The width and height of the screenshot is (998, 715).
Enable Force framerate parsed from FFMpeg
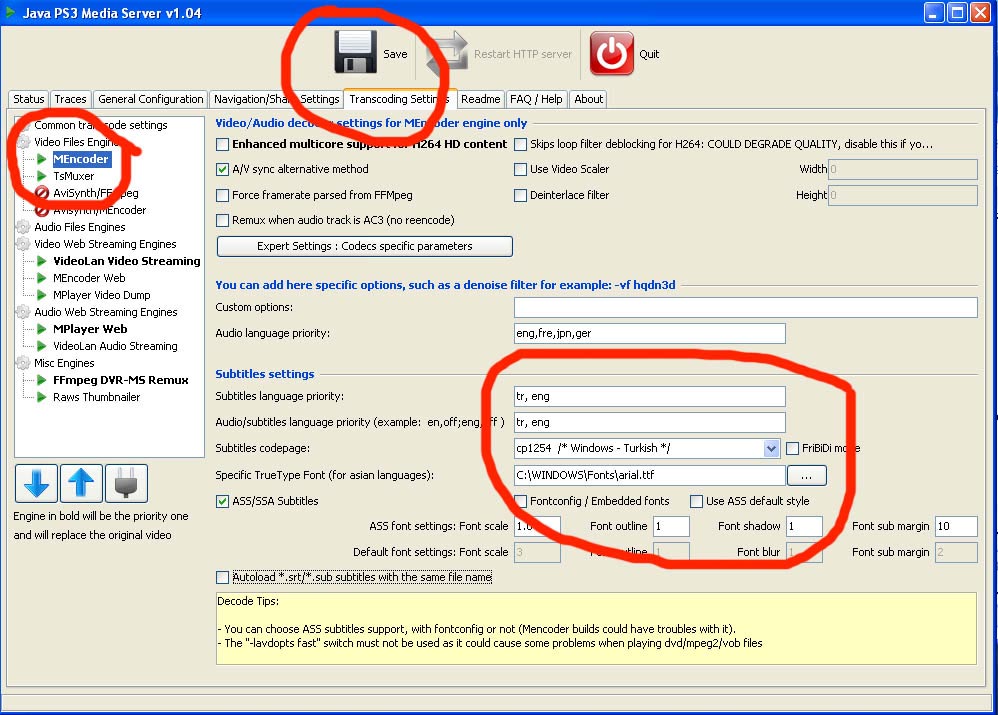click(222, 195)
